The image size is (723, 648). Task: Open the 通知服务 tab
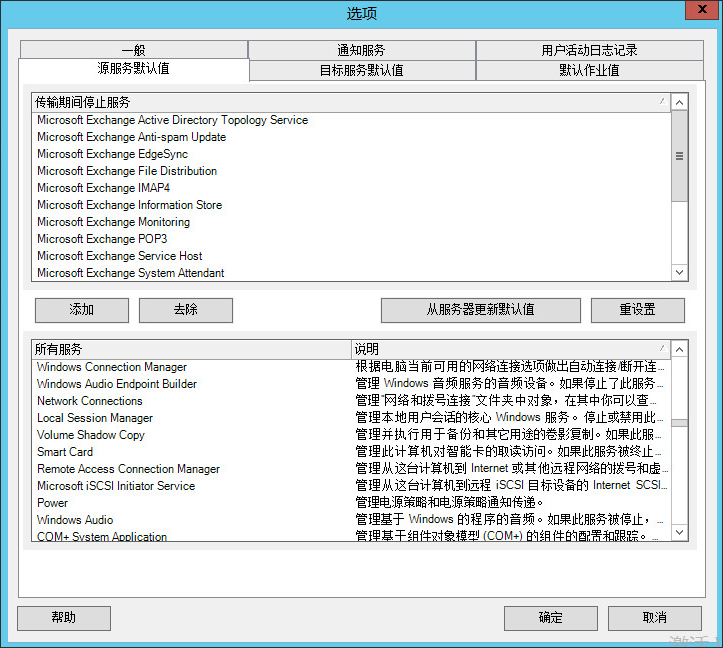tap(361, 50)
